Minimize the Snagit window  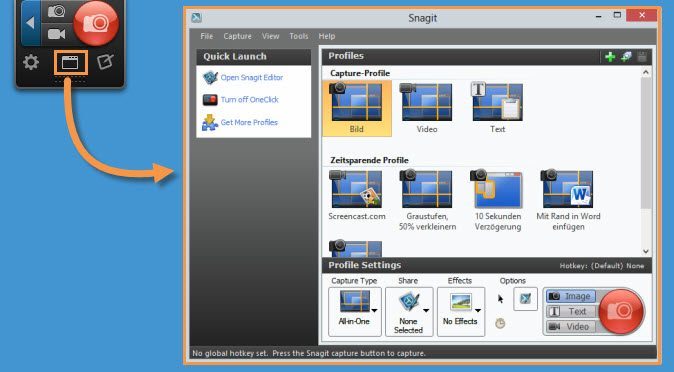coord(598,16)
